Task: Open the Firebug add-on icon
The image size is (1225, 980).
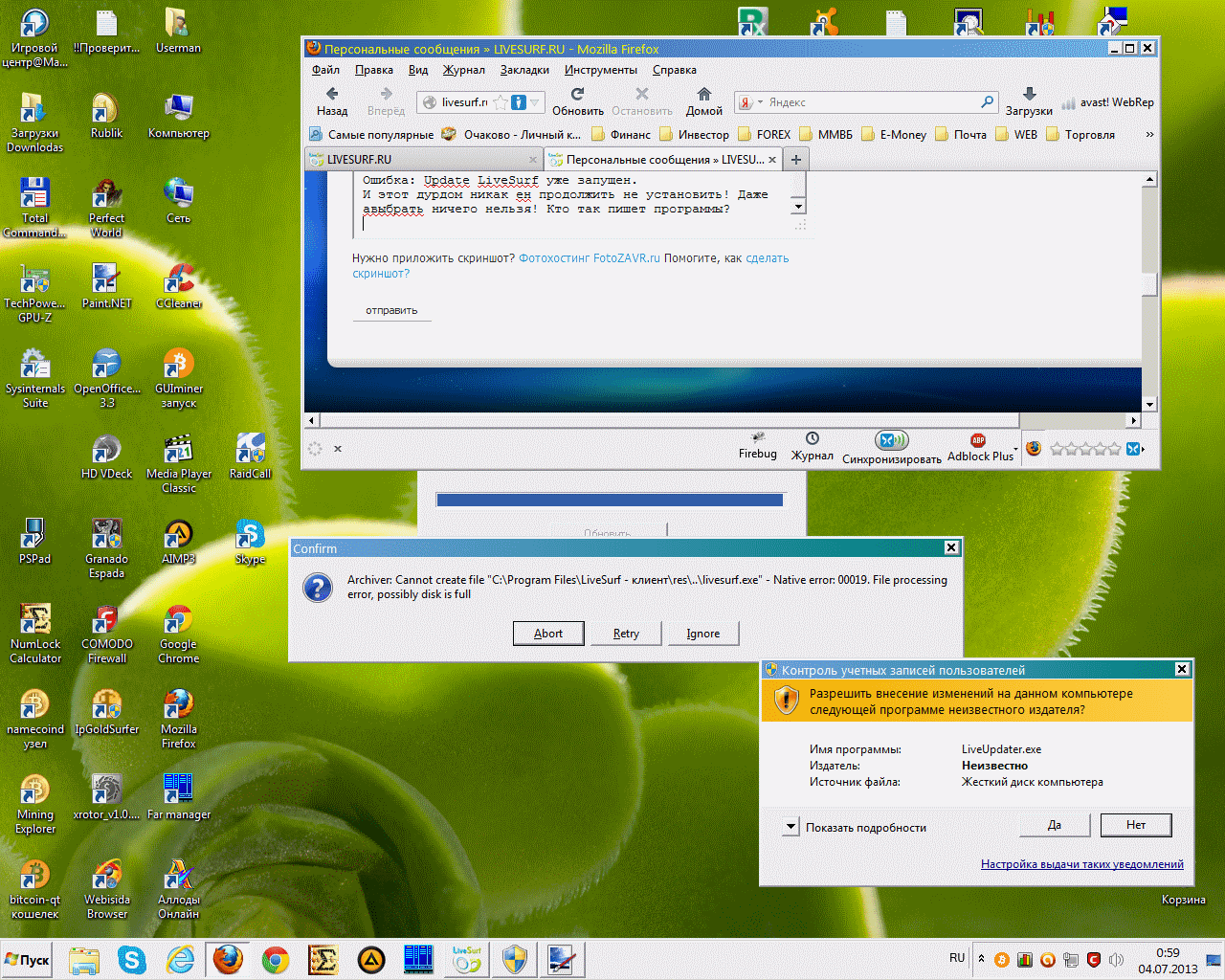Action: pyautogui.click(x=758, y=438)
